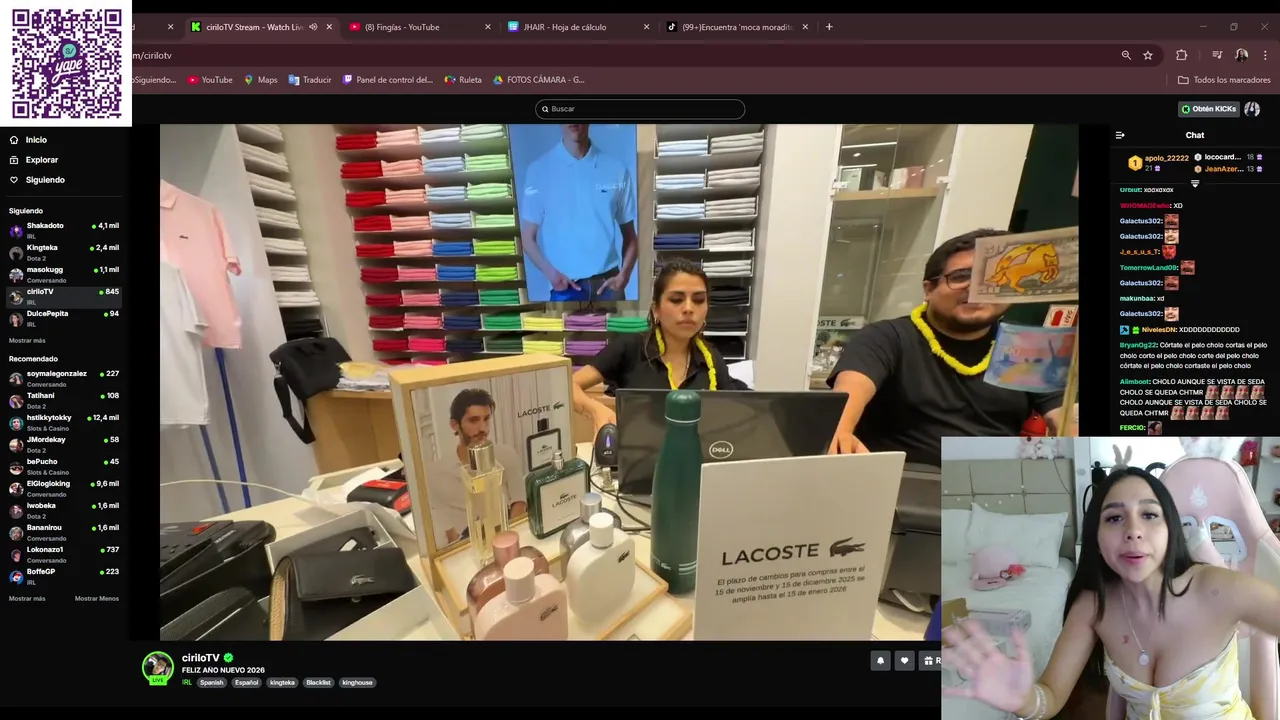Open ElGlogloking recommended channel
The height and width of the screenshot is (720, 1280).
coord(65,488)
